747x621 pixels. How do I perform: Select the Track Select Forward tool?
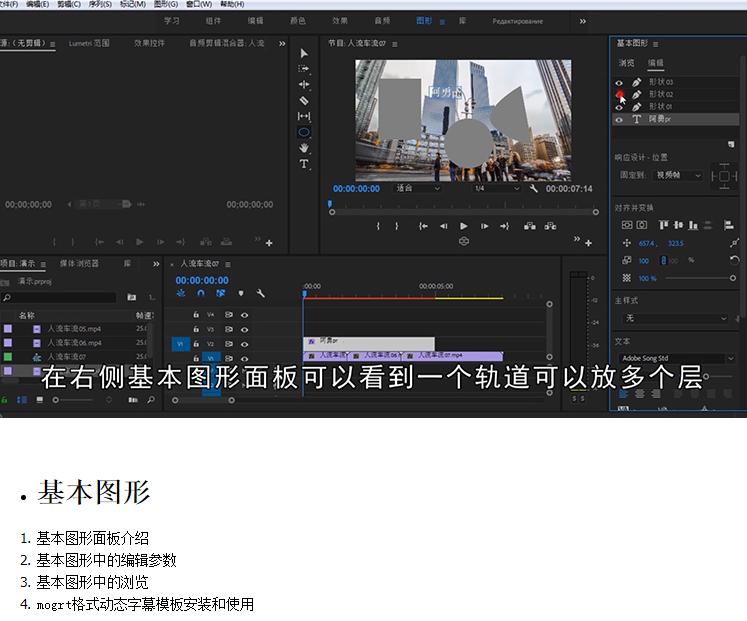303,69
